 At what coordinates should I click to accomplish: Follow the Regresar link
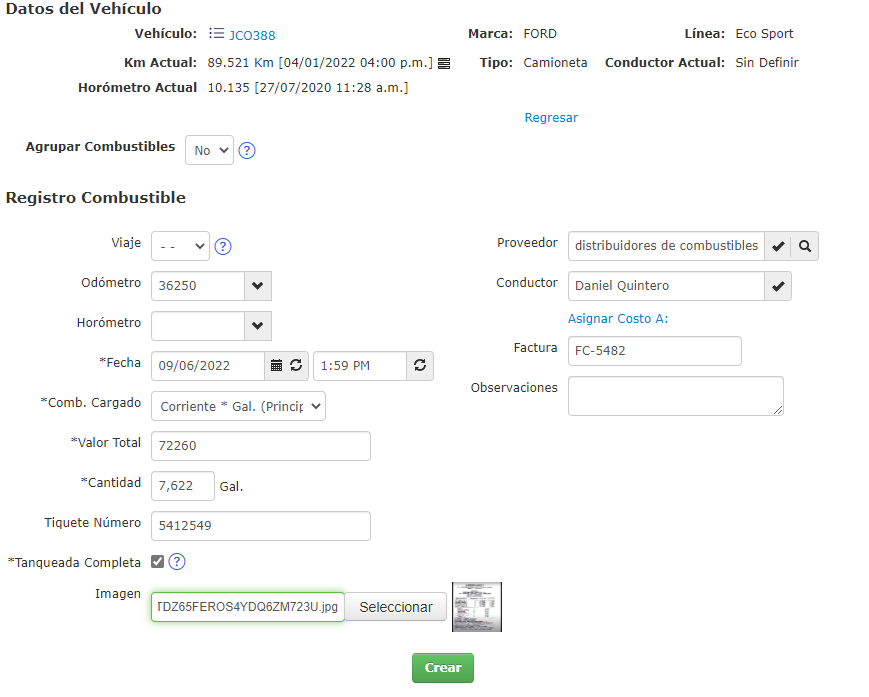click(x=551, y=118)
